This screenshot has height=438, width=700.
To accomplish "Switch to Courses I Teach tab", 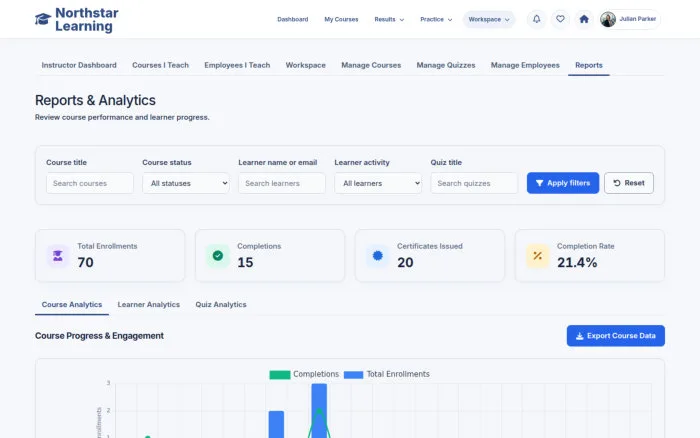I will [160, 65].
